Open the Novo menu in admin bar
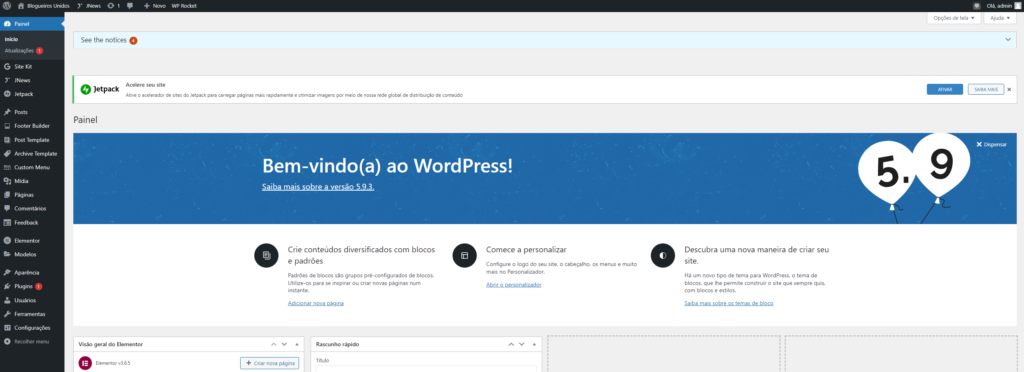This screenshot has width=1024, height=372. click(154, 5)
